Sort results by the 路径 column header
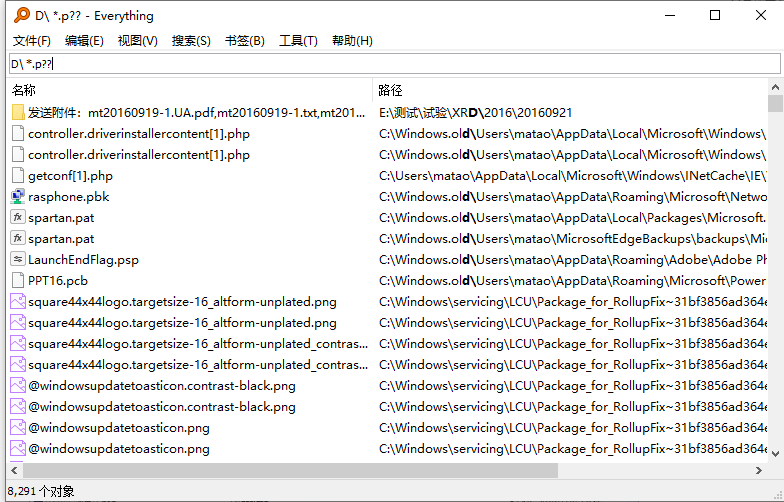Image resolution: width=784 pixels, height=502 pixels. coord(570,90)
